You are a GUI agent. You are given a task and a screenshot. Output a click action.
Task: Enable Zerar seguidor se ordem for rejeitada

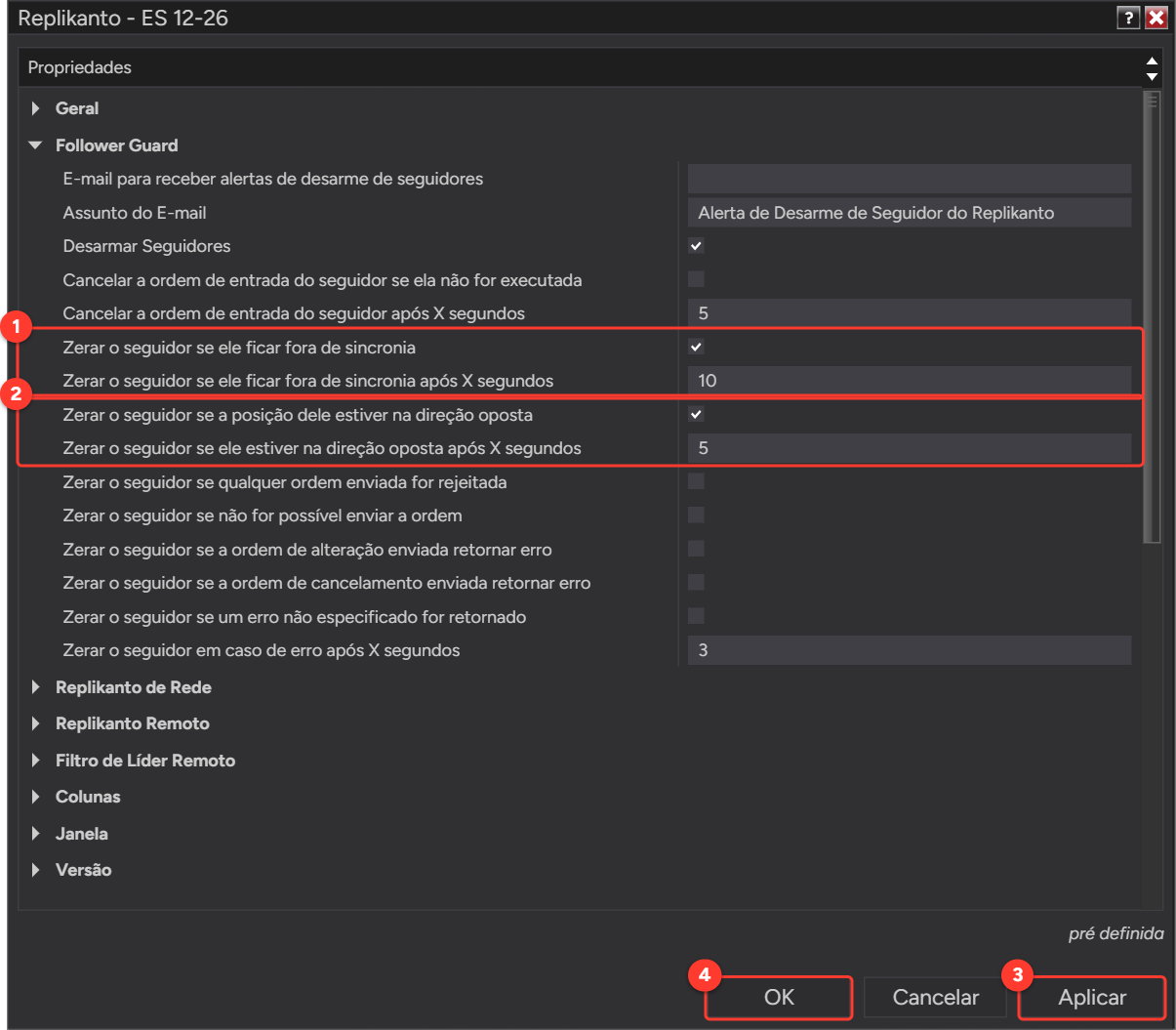pos(696,481)
